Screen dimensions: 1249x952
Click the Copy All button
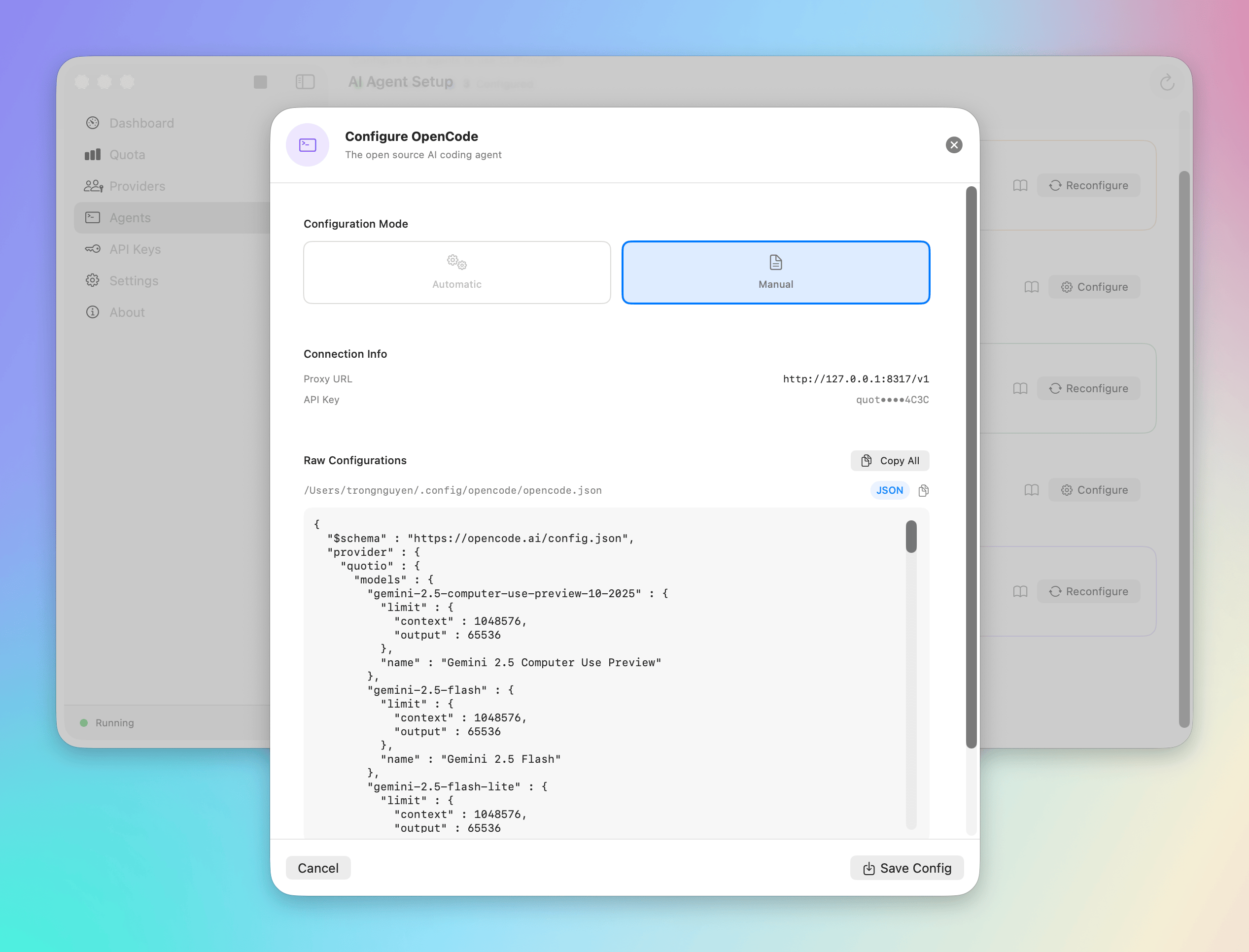(x=890, y=461)
